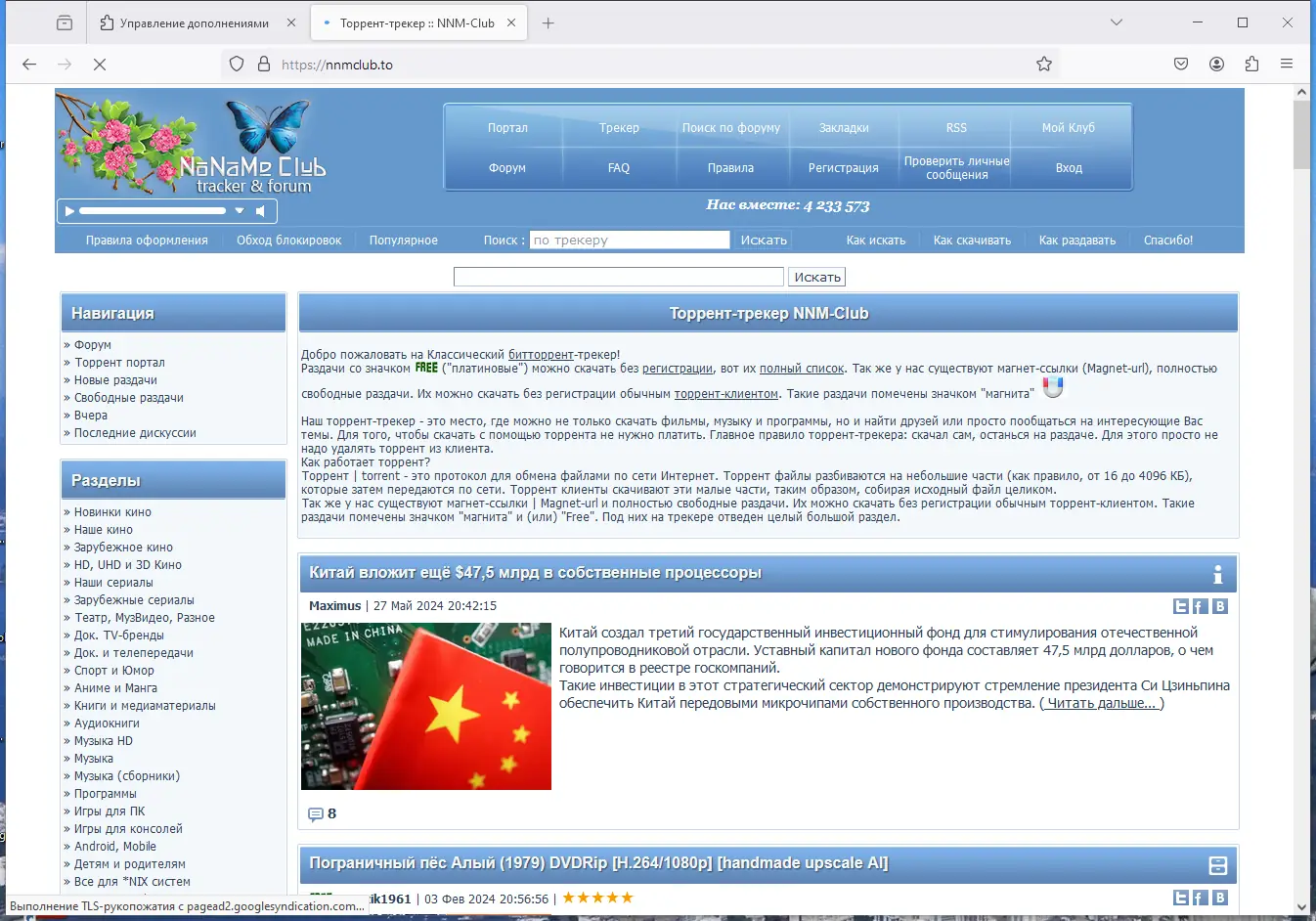Open the Вход login menu item
This screenshot has width=1316, height=921.
(1069, 168)
